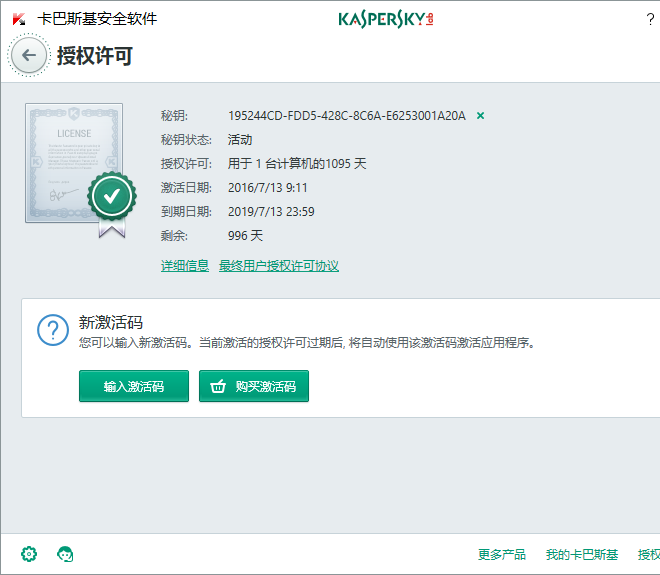The height and width of the screenshot is (575, 660).
Task: Click the blue question mark icon beside 新激活码
Action: point(53,330)
